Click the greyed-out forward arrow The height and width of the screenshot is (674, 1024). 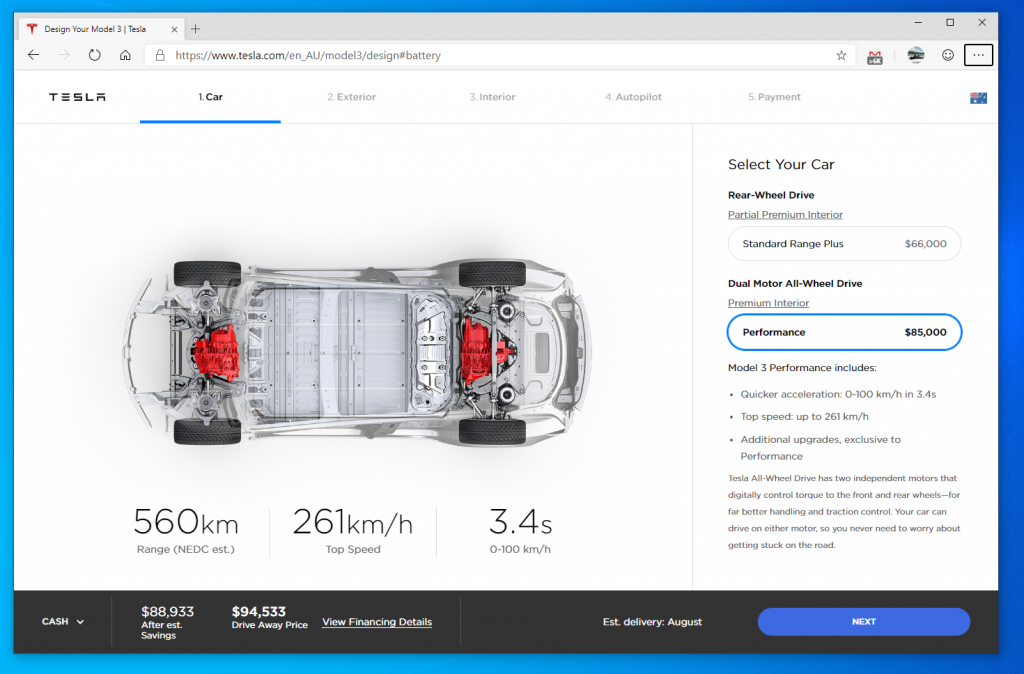(x=64, y=56)
